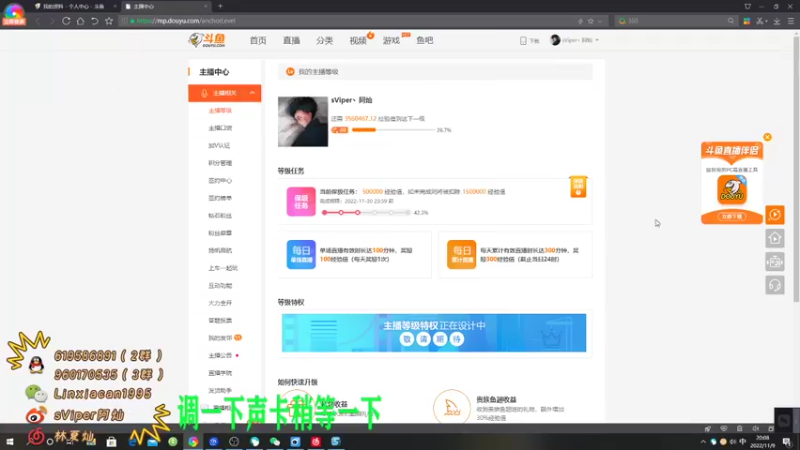The width and height of the screenshot is (800, 450).
Task: Open a new browser tab
Action: 220,6
